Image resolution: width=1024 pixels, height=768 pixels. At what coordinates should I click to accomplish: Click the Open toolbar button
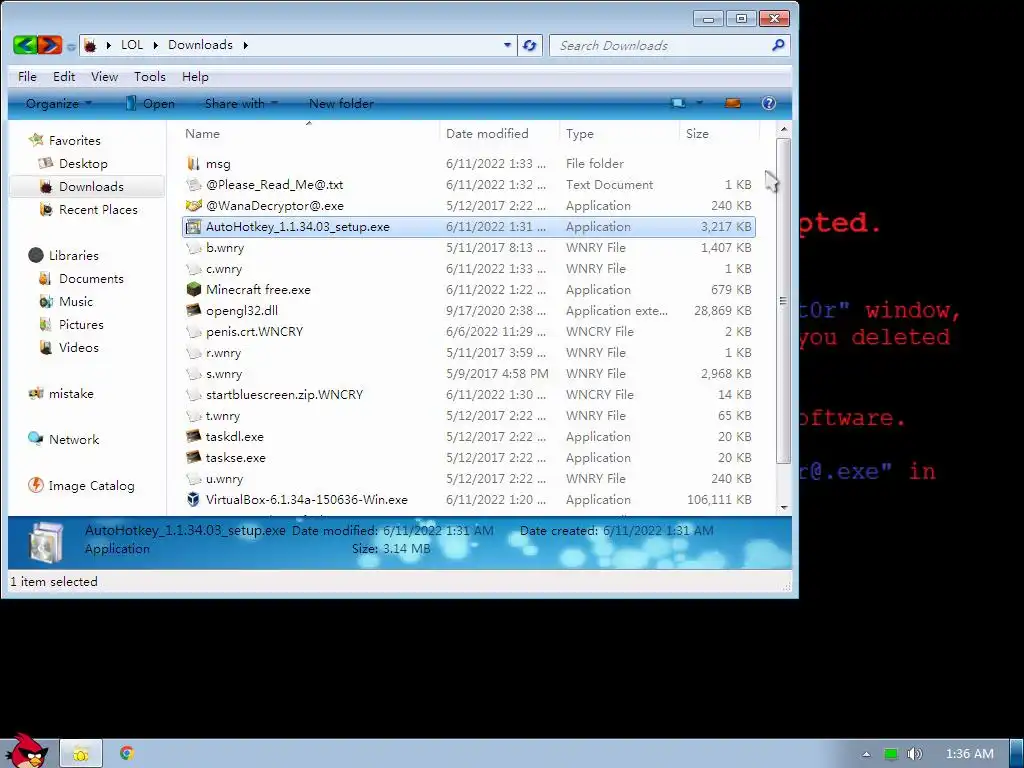(150, 103)
